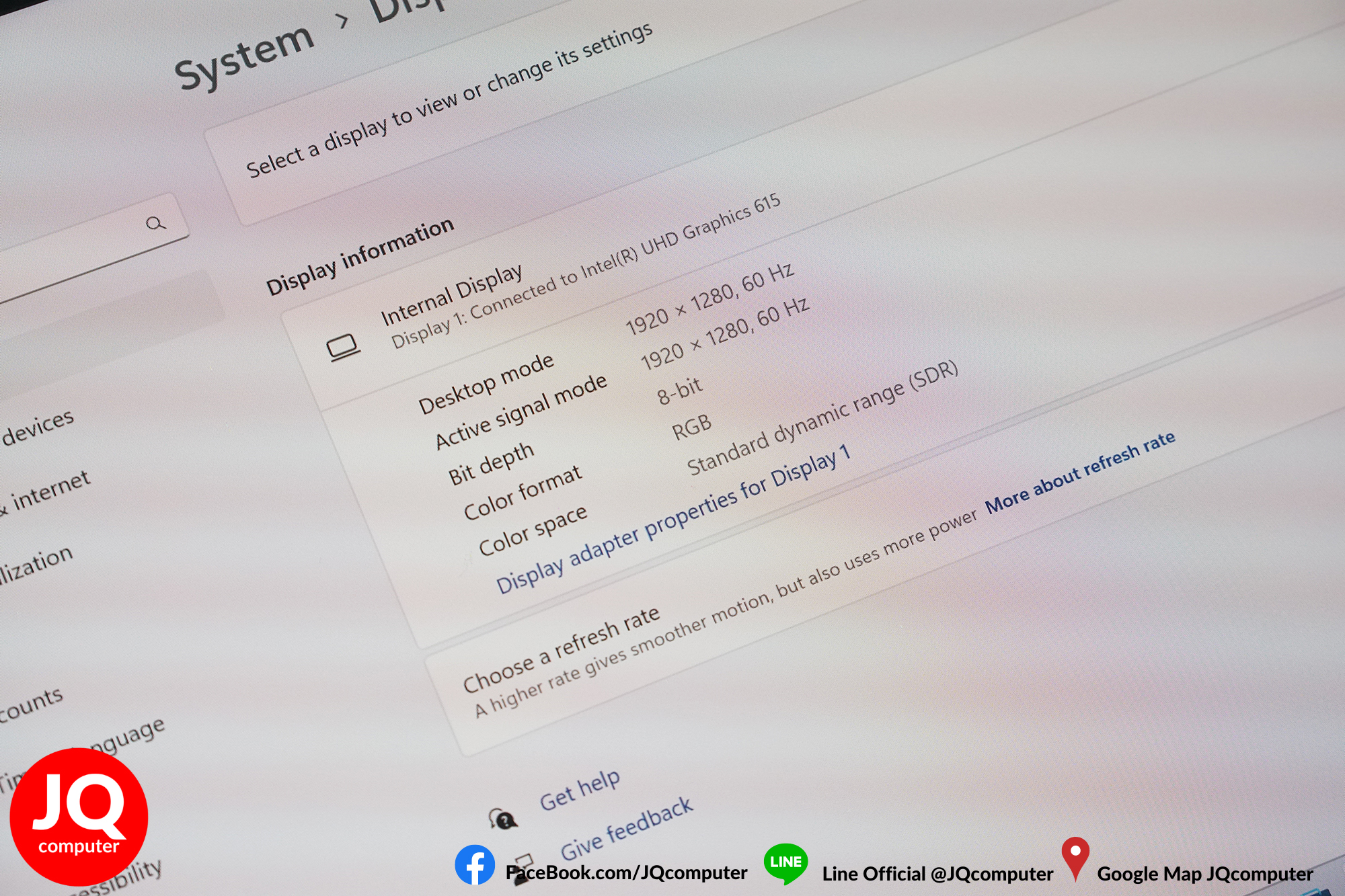Click the Display information heading
This screenshot has width=1345, height=896.
(x=360, y=256)
